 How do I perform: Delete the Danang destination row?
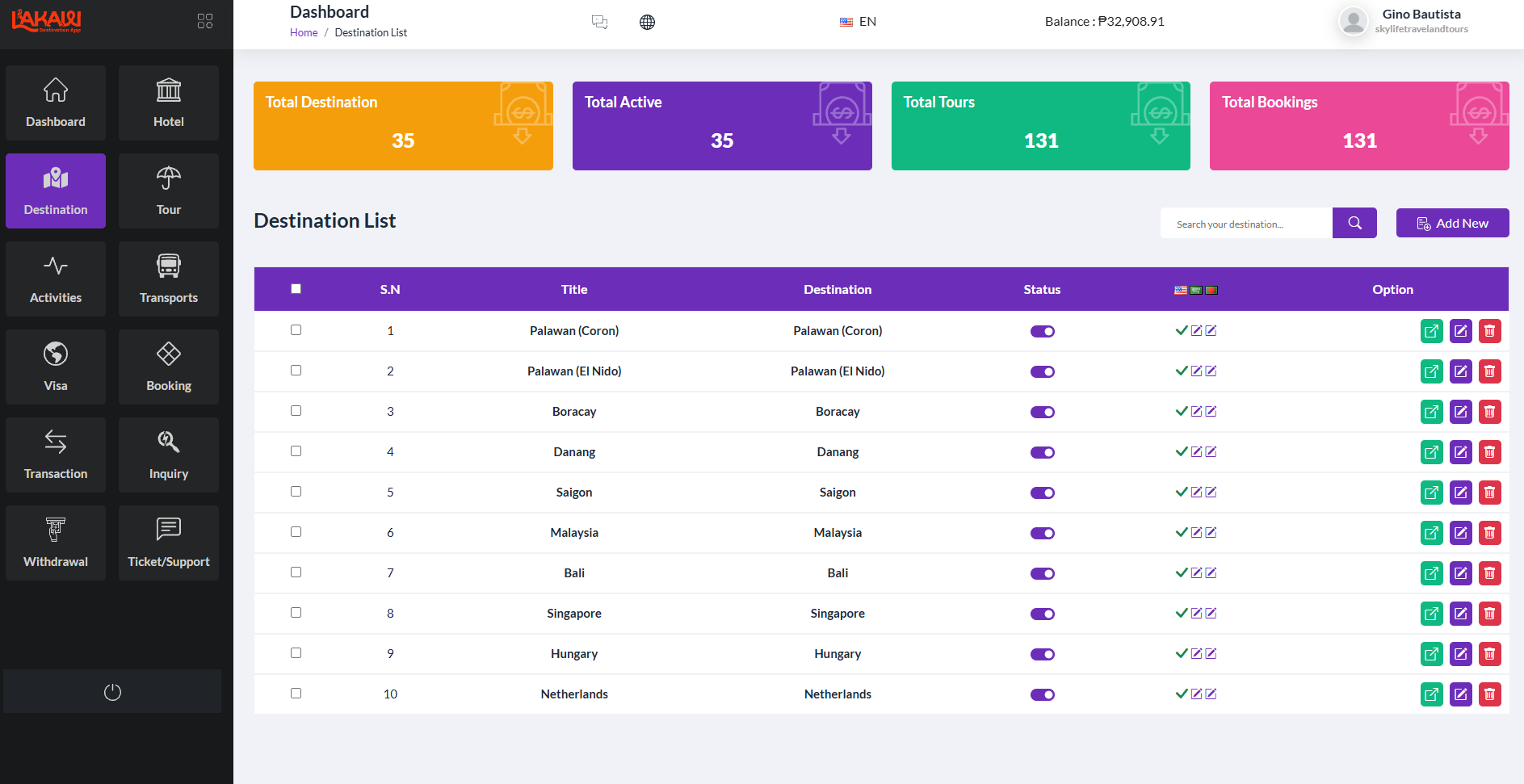click(1489, 452)
